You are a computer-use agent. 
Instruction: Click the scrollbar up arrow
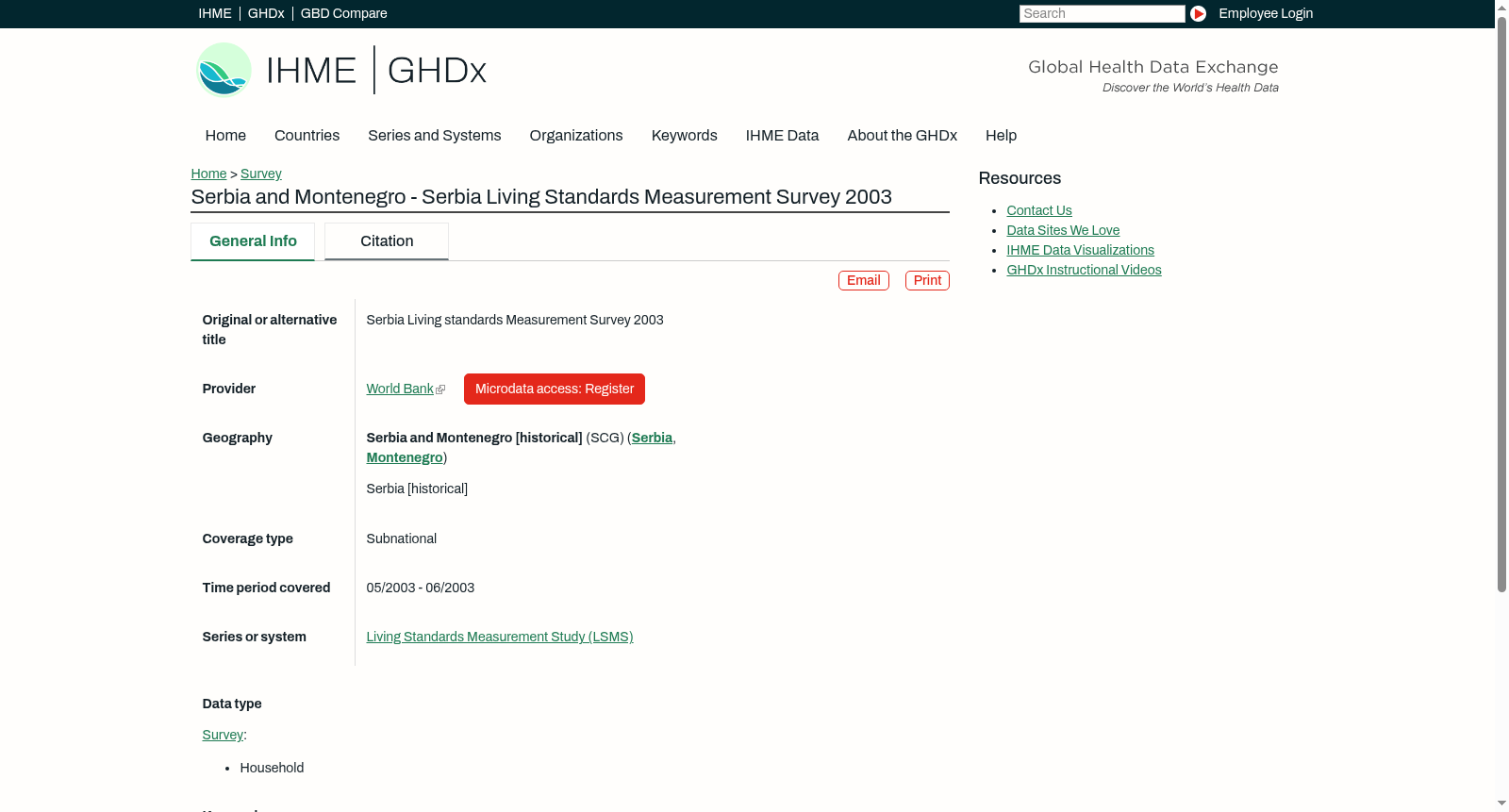coord(1501,8)
